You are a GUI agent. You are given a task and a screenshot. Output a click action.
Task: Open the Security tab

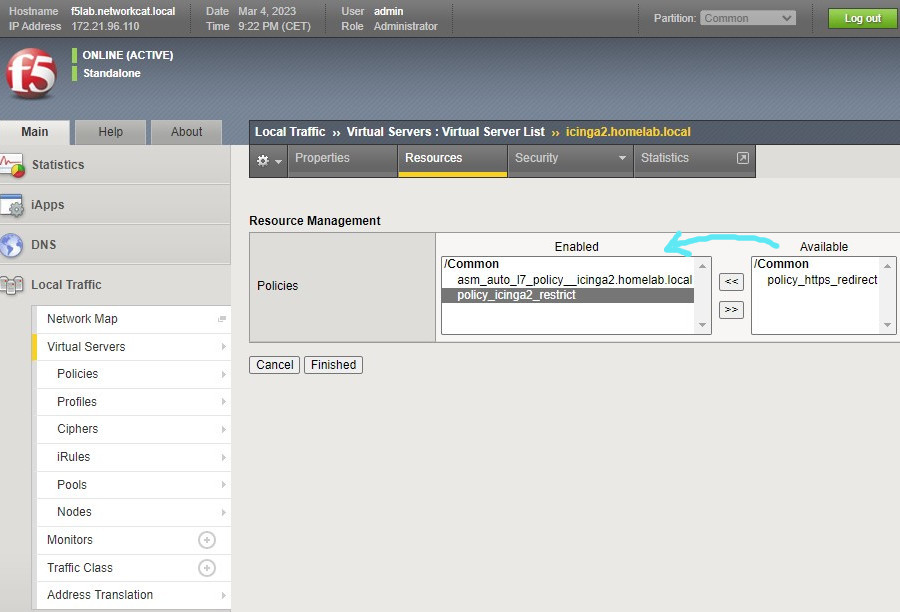click(571, 161)
